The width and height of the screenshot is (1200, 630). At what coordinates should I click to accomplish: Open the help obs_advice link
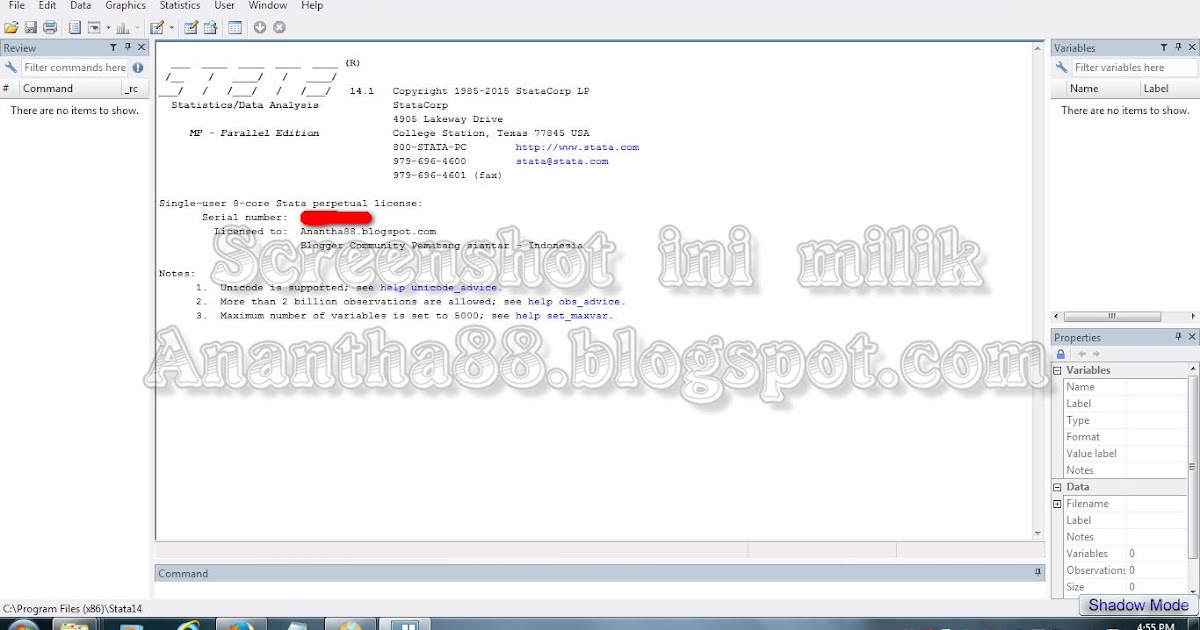point(575,301)
